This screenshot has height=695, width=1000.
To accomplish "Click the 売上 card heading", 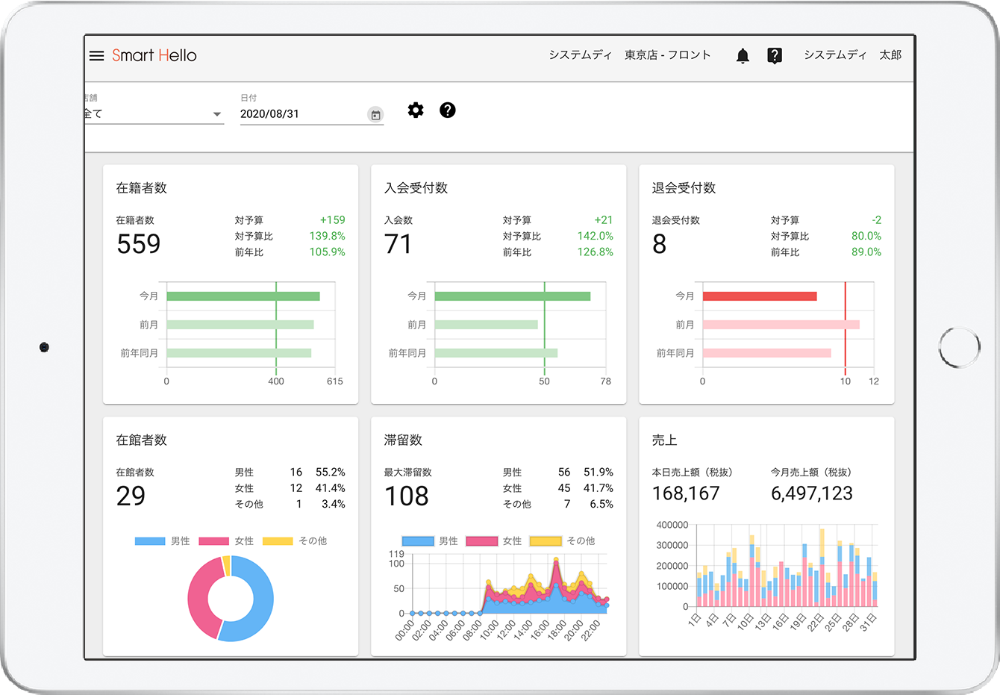I will 664,440.
